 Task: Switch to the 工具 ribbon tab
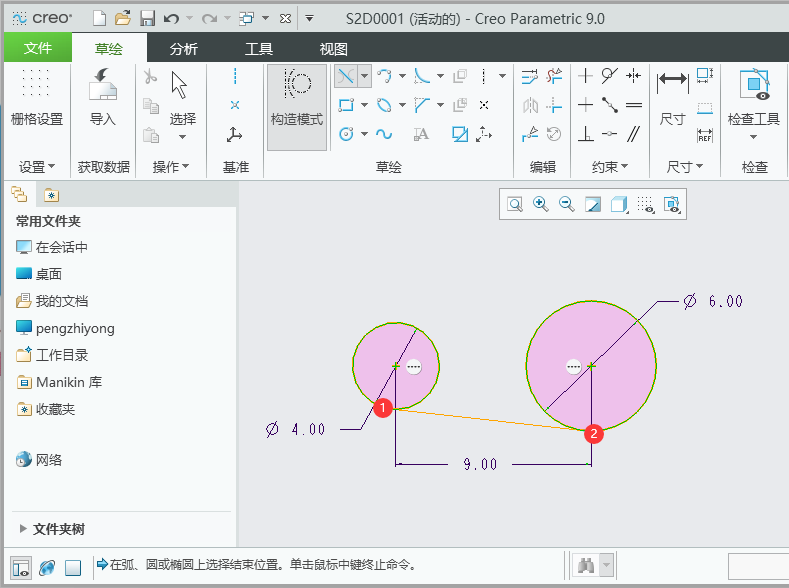259,49
